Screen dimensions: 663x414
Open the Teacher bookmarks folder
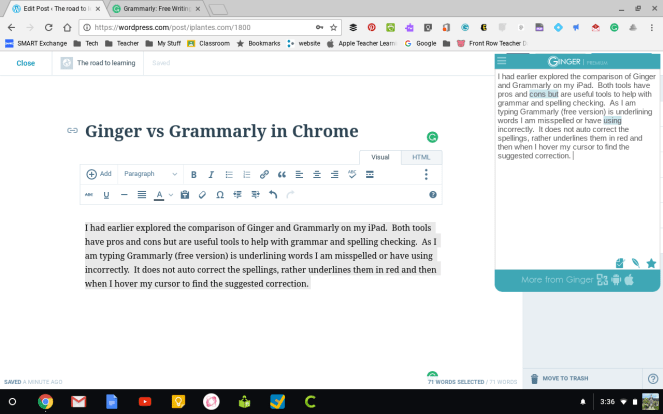point(122,43)
